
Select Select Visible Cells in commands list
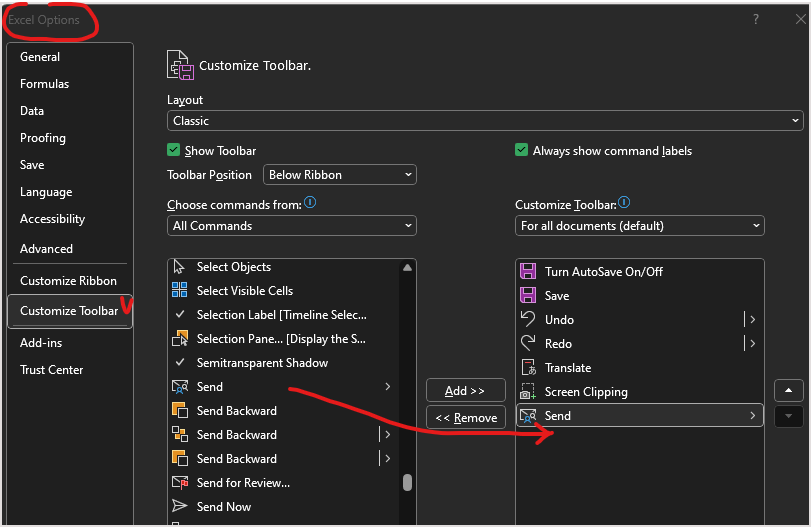(284, 291)
